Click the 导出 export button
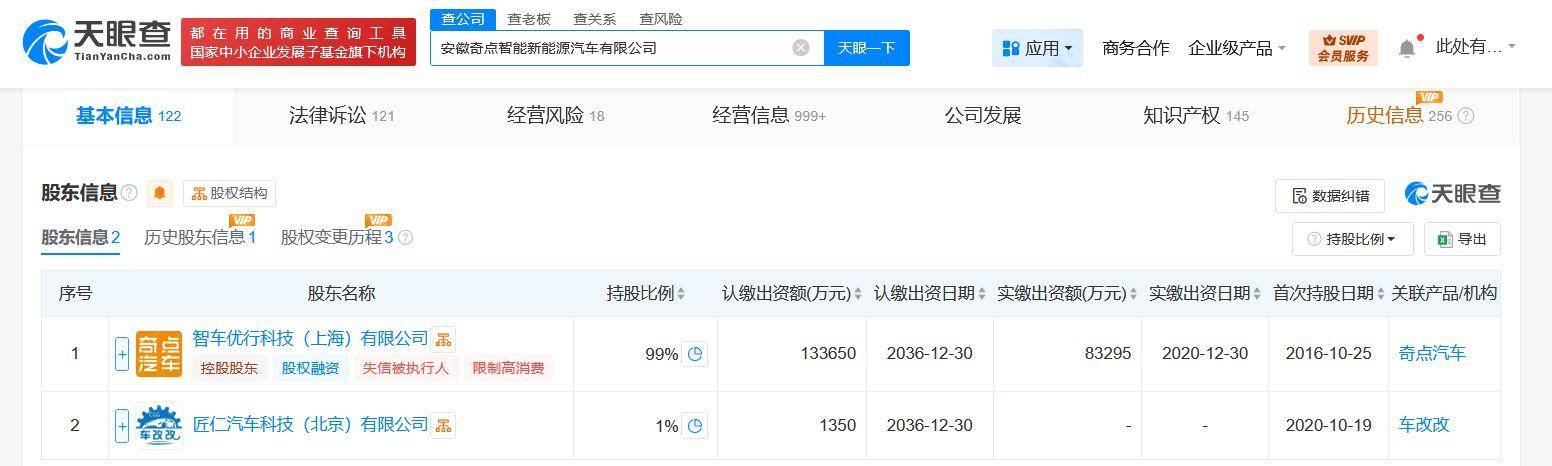The image size is (1552, 466). (x=1462, y=239)
